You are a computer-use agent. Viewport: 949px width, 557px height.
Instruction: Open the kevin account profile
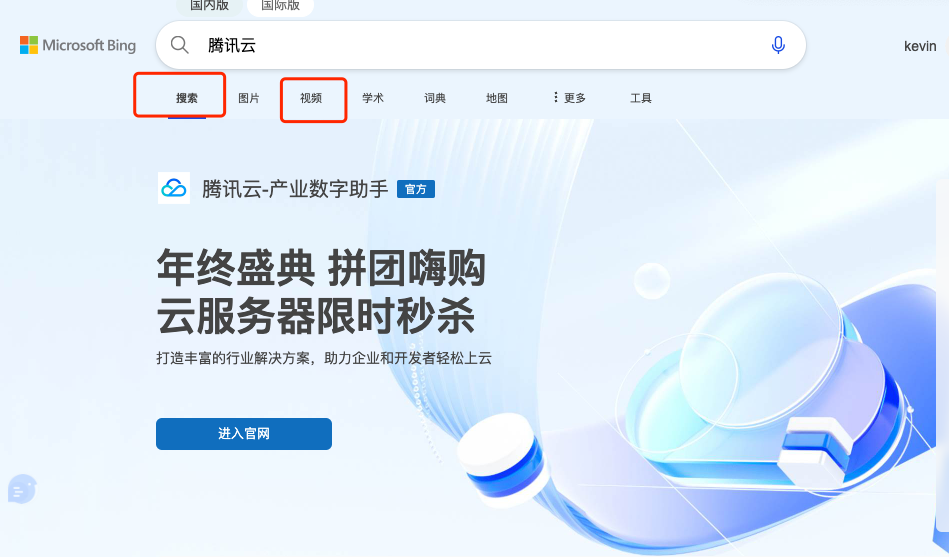coord(920,46)
